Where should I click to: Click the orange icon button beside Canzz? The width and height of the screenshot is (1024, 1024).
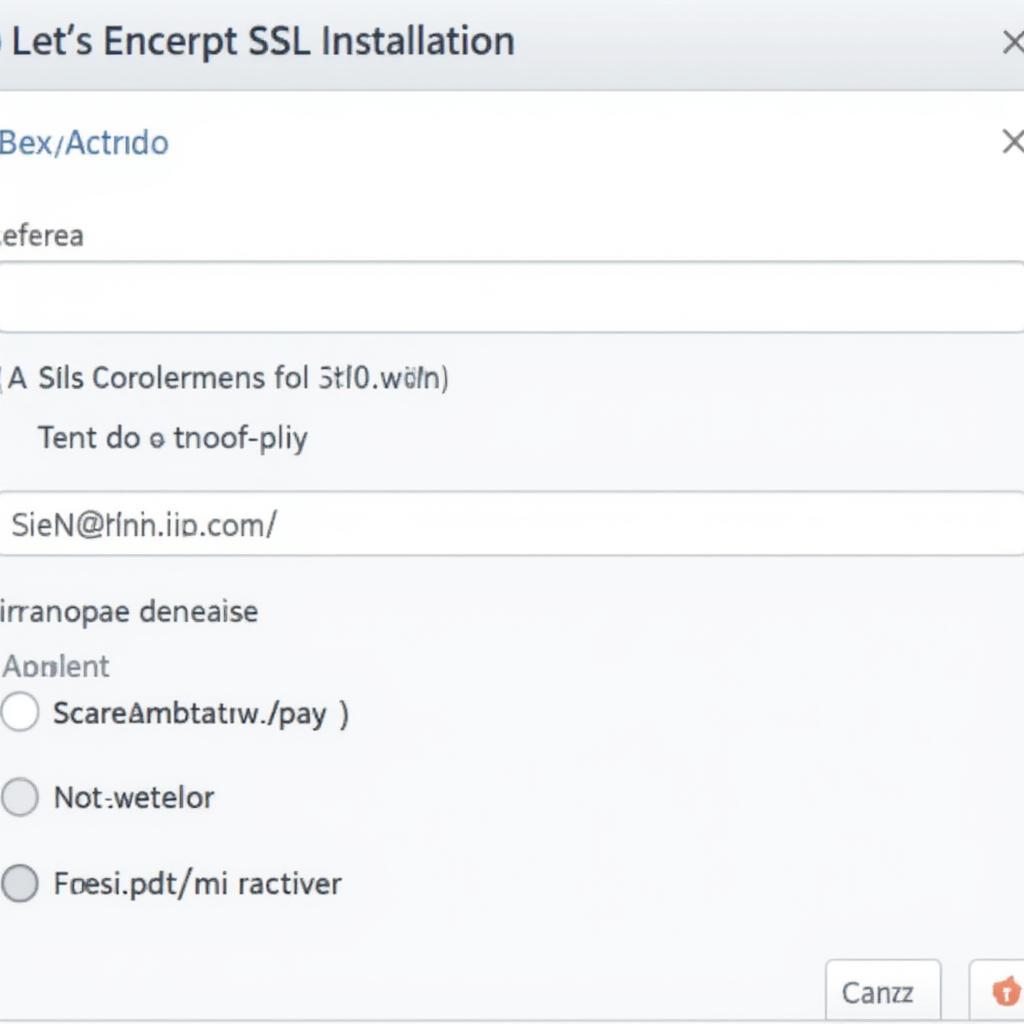click(x=999, y=991)
